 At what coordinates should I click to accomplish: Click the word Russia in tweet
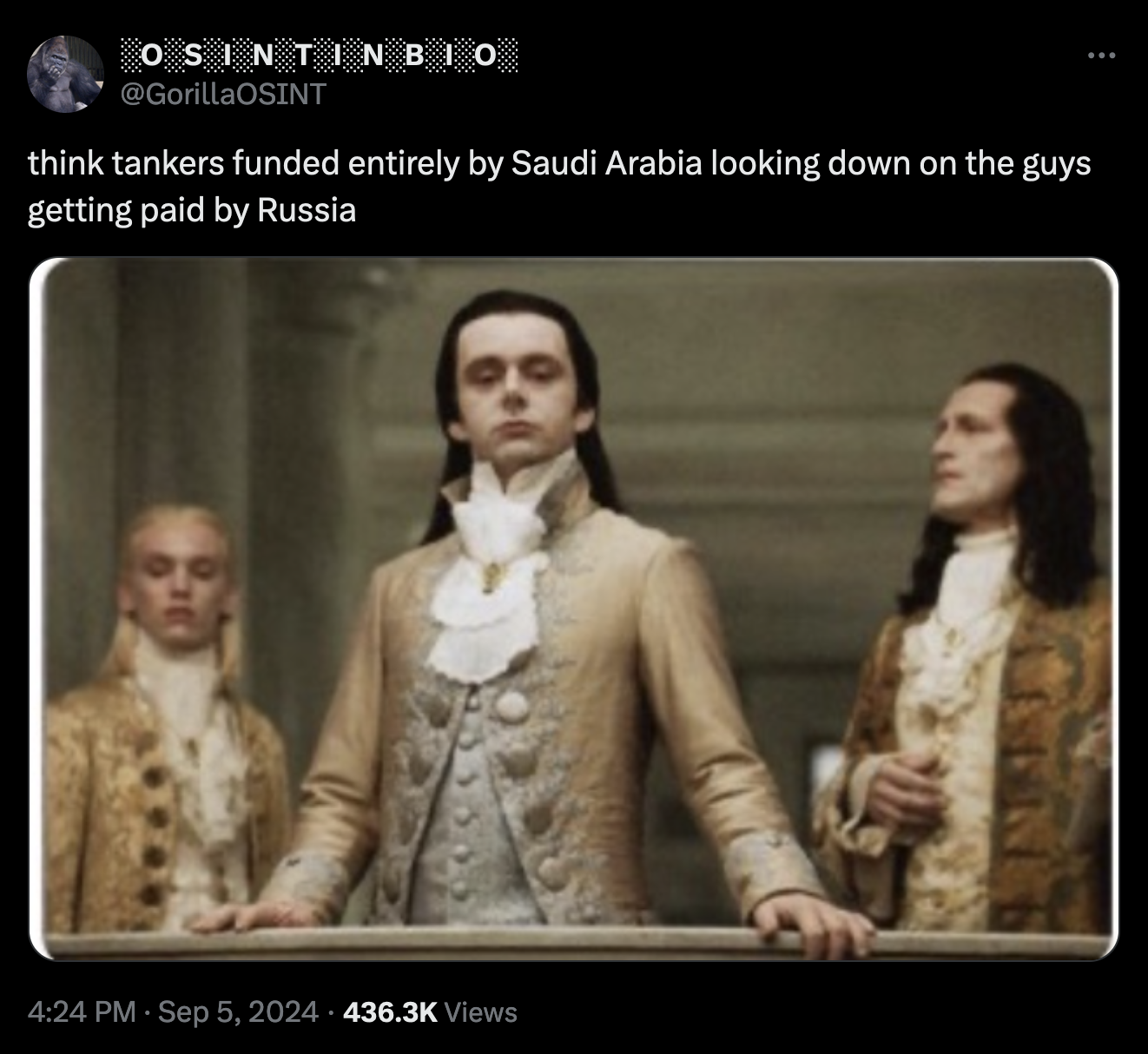pyautogui.click(x=307, y=210)
